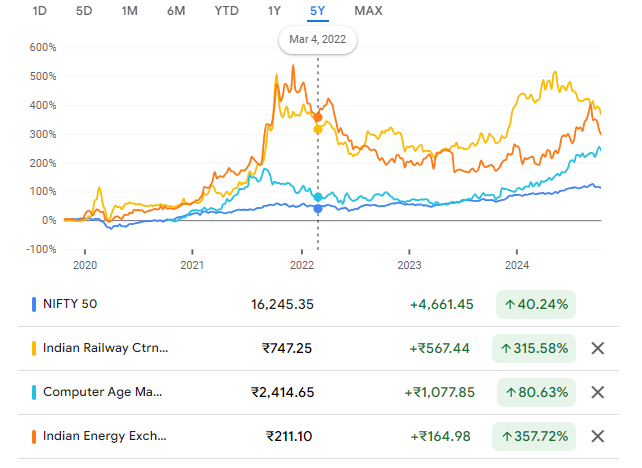Click the 200% y-axis label
This screenshot has height=468, width=642.
tap(43, 163)
